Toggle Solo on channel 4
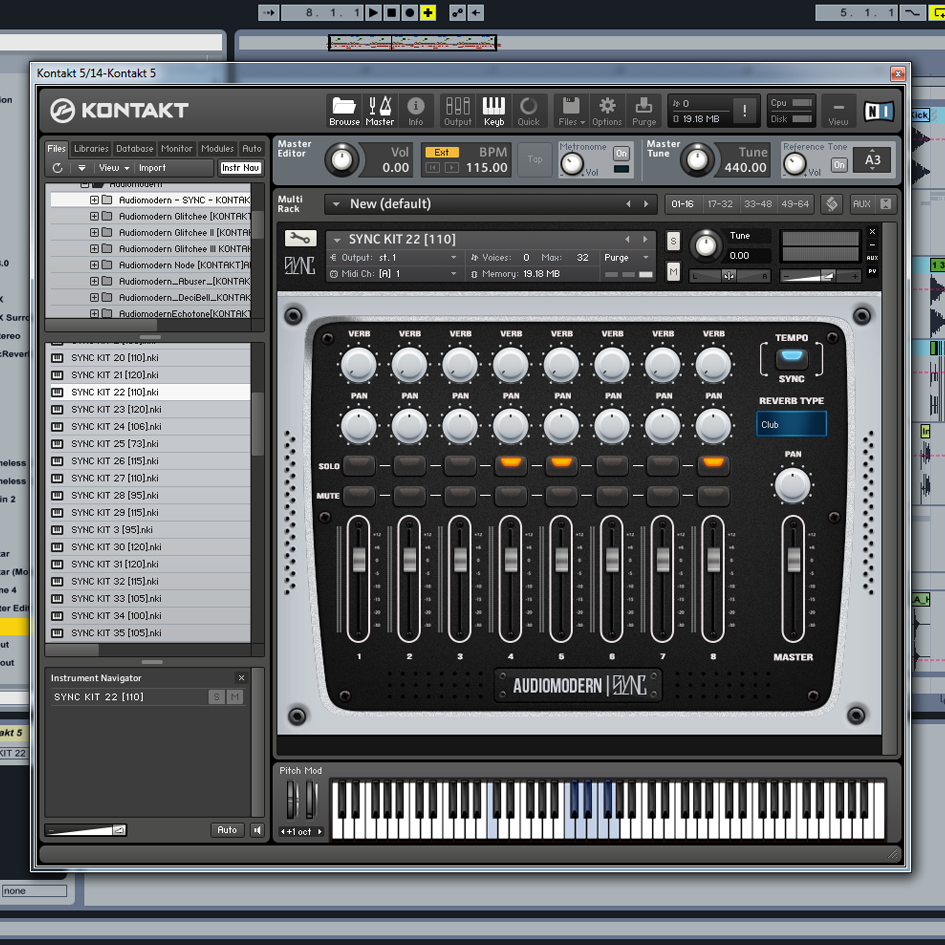The height and width of the screenshot is (945, 945). pos(510,464)
